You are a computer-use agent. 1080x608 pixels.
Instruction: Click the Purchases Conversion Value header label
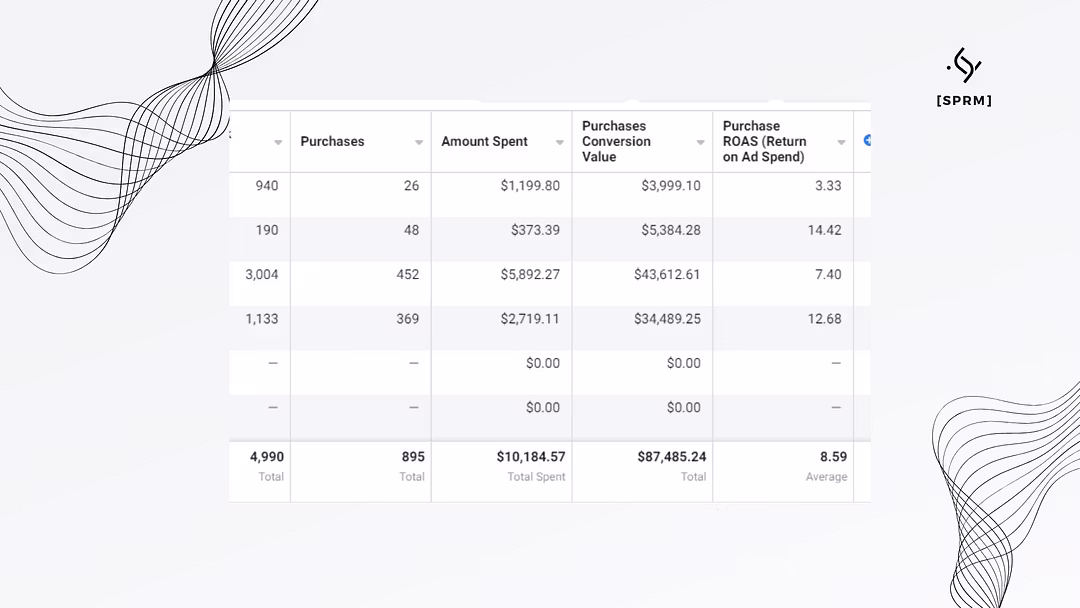pos(616,141)
